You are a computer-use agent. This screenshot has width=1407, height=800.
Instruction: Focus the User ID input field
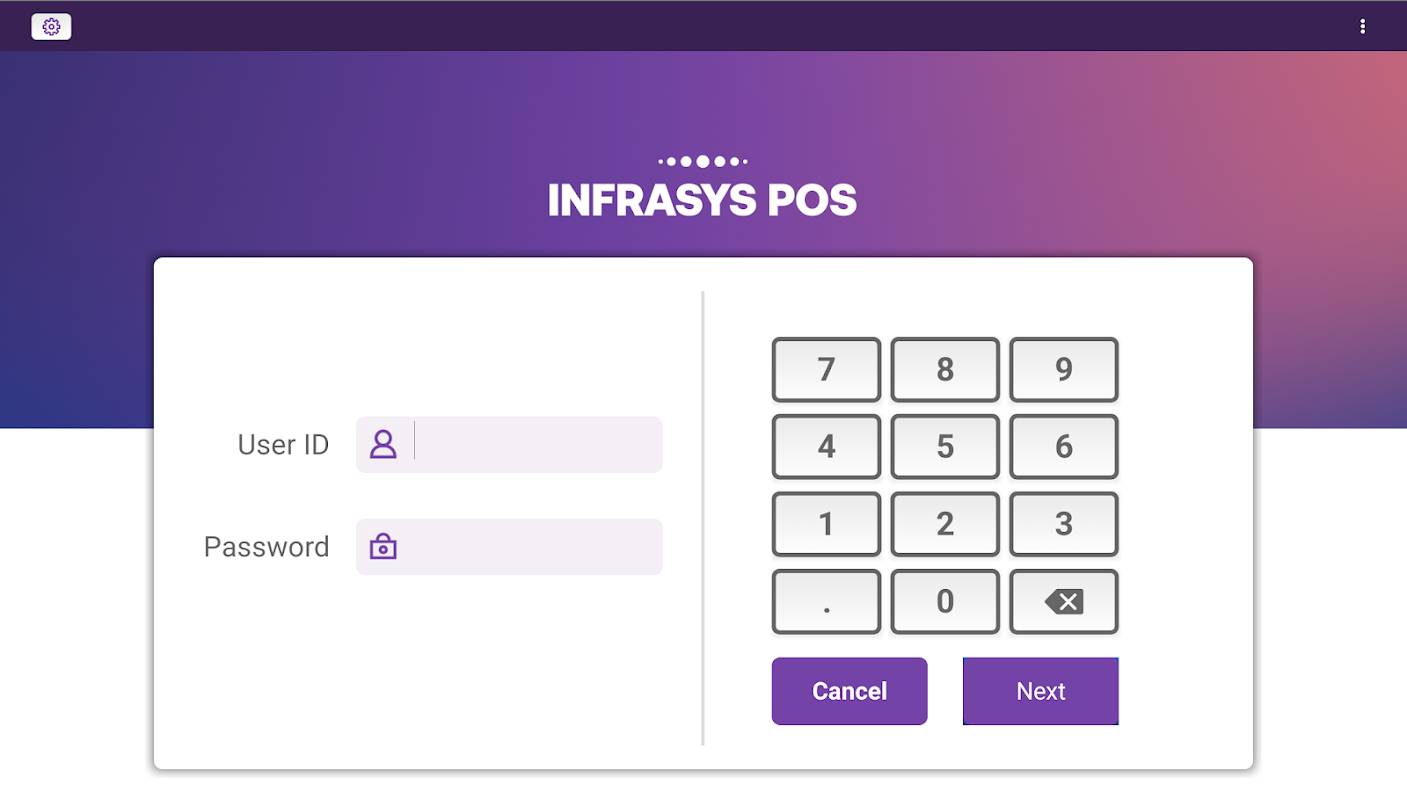(x=535, y=445)
